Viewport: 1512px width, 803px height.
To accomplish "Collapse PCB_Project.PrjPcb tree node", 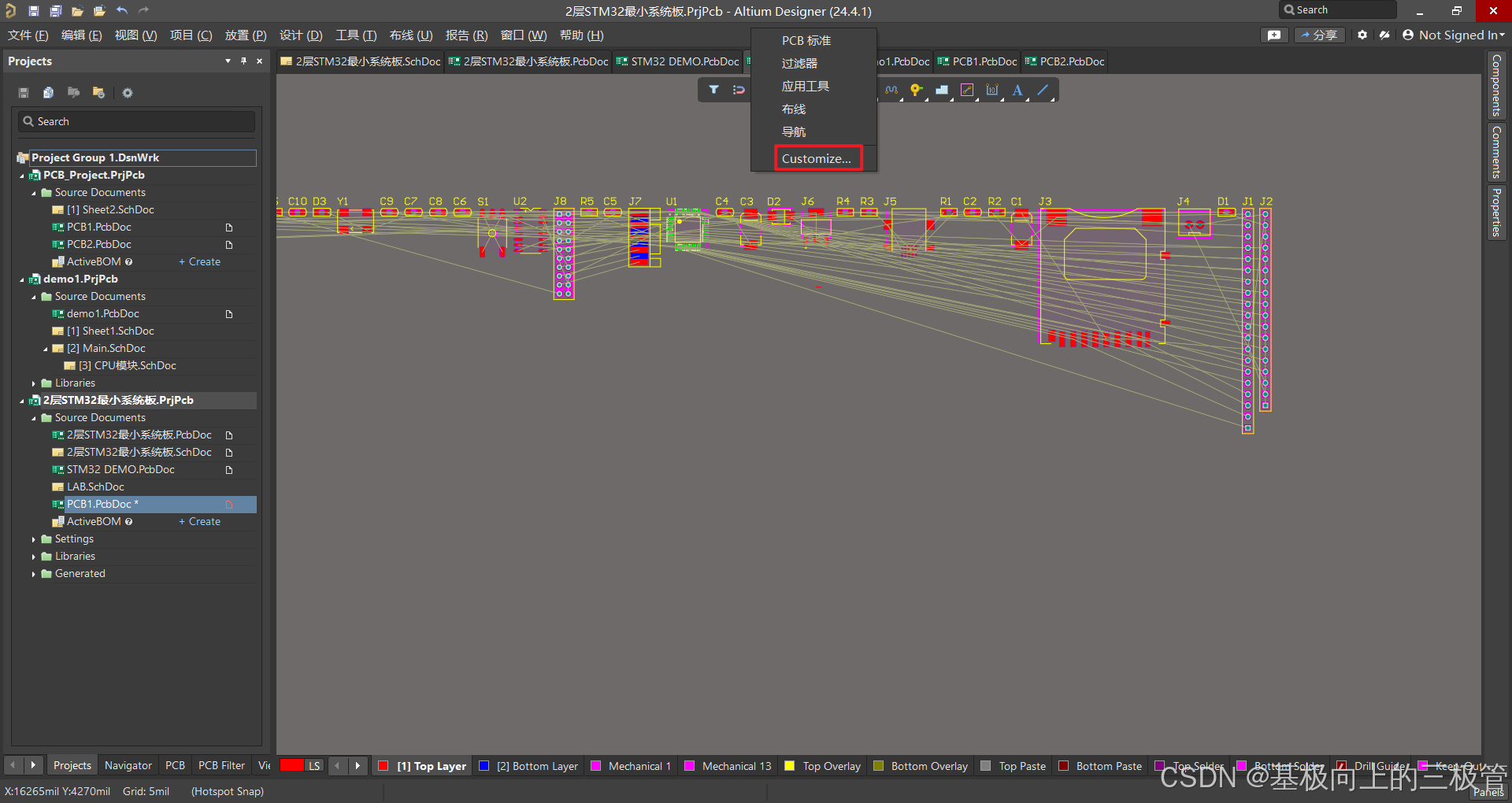I will click(22, 176).
